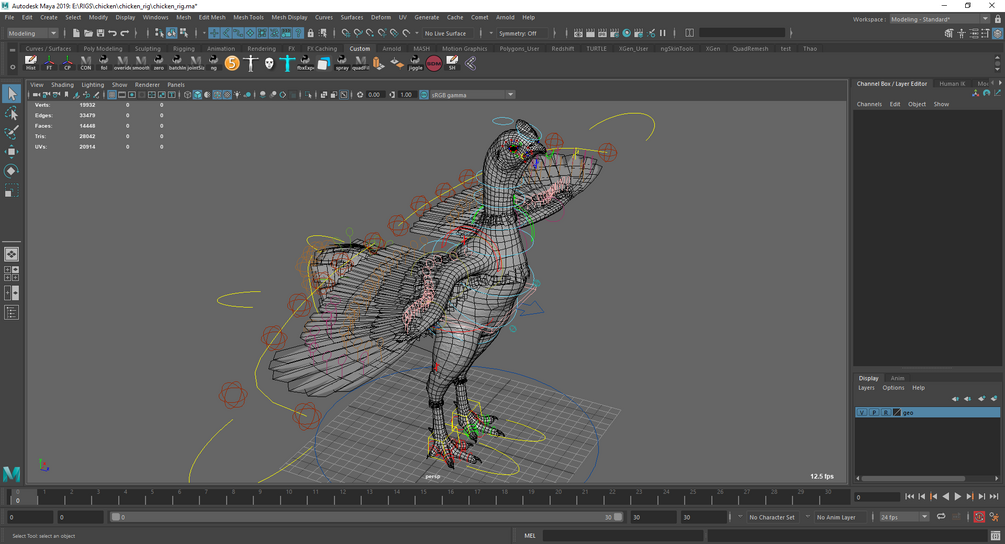The image size is (1005, 544).
Task: Open the Hist shelf tool
Action: [30, 63]
